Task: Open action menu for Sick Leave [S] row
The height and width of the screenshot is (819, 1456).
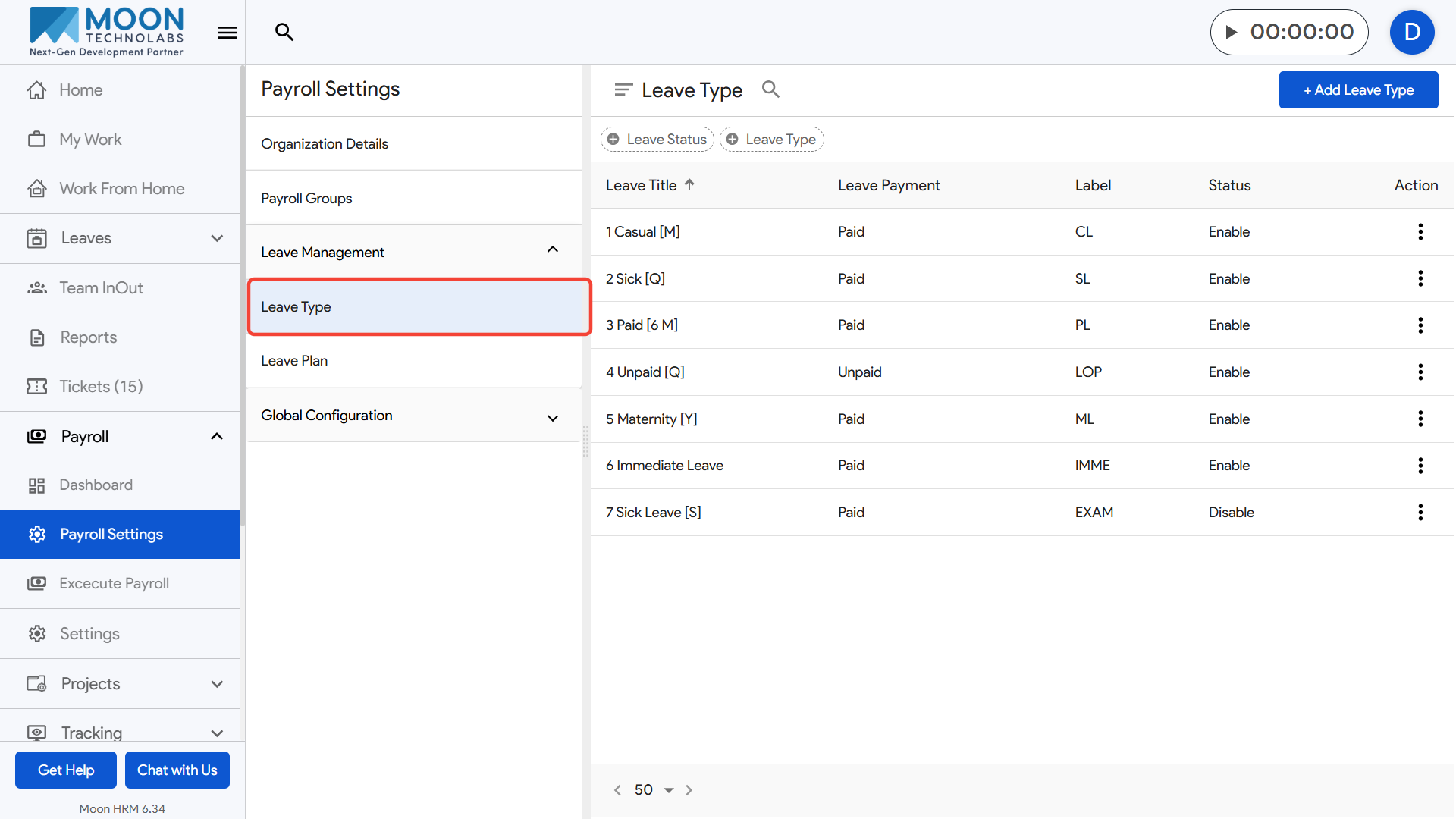Action: point(1420,513)
